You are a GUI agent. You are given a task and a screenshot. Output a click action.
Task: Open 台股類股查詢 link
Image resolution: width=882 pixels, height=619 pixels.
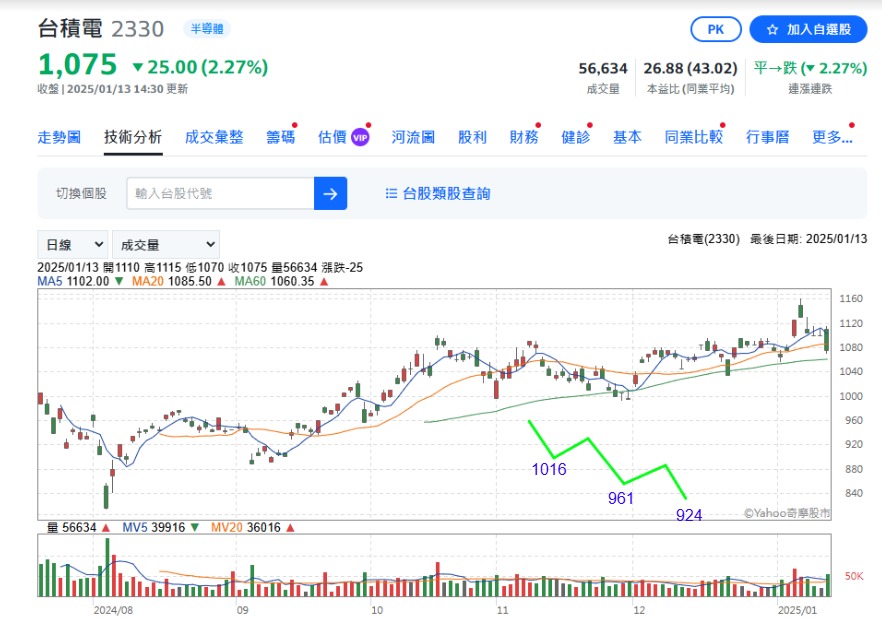tap(446, 194)
